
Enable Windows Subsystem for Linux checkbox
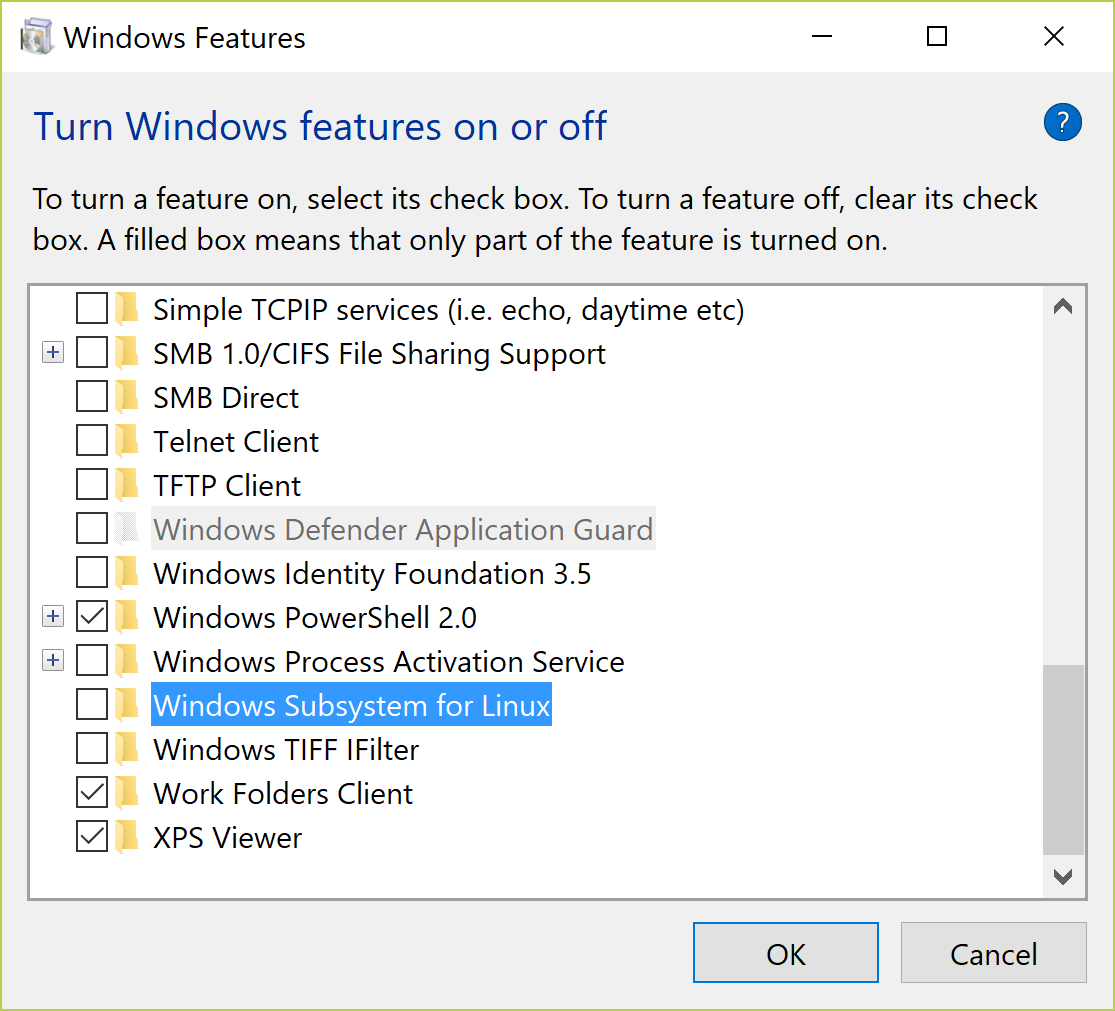point(92,705)
